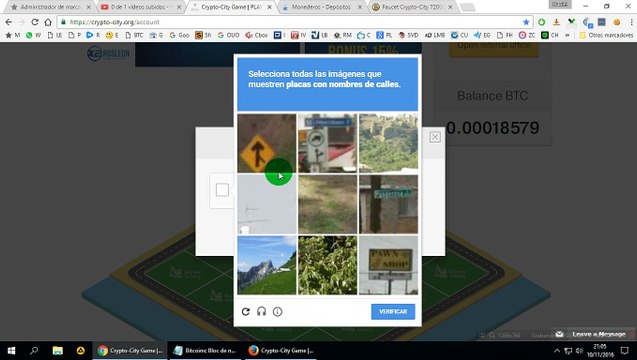Switch to the Firefox Crypto-City Game taskbar window
Viewport: 637px width, 360px height.
[281, 350]
